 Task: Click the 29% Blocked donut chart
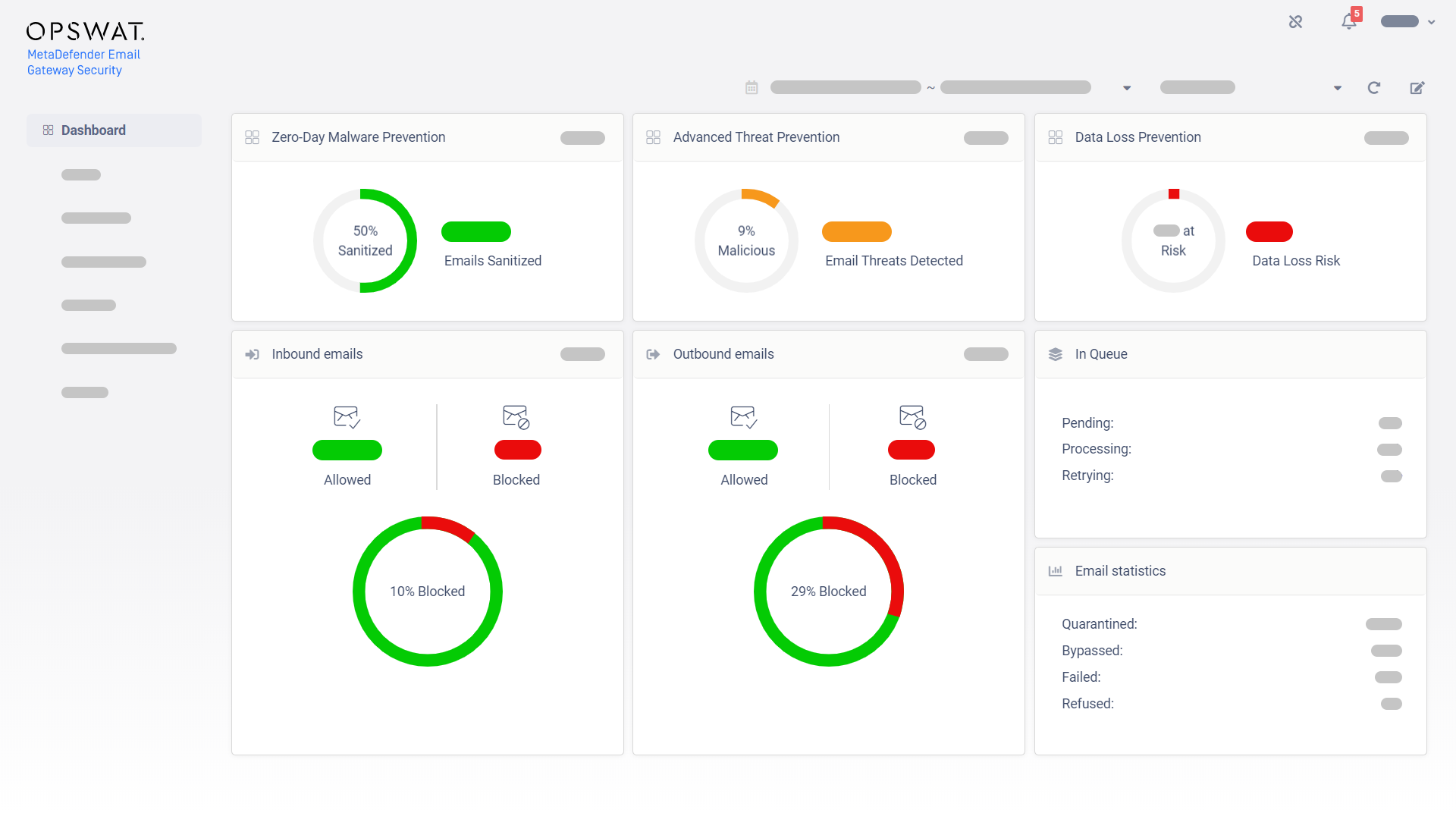tap(828, 592)
